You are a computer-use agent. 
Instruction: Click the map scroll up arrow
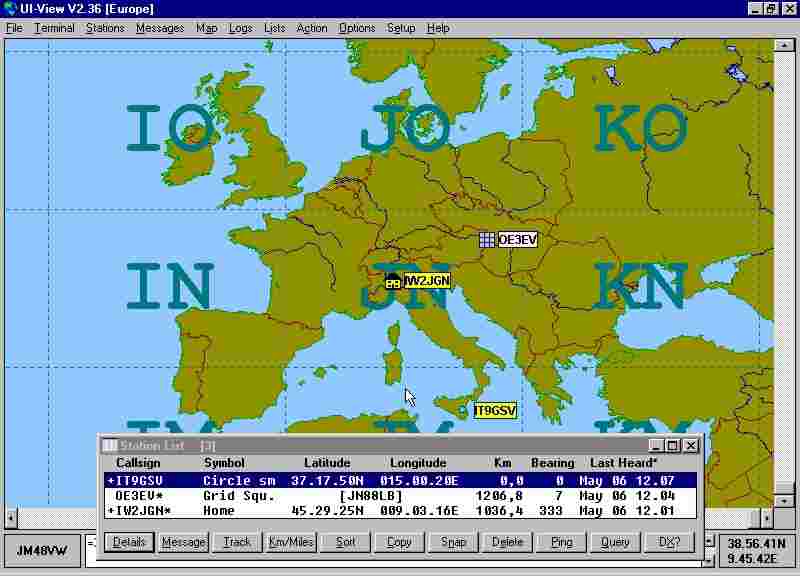point(784,45)
